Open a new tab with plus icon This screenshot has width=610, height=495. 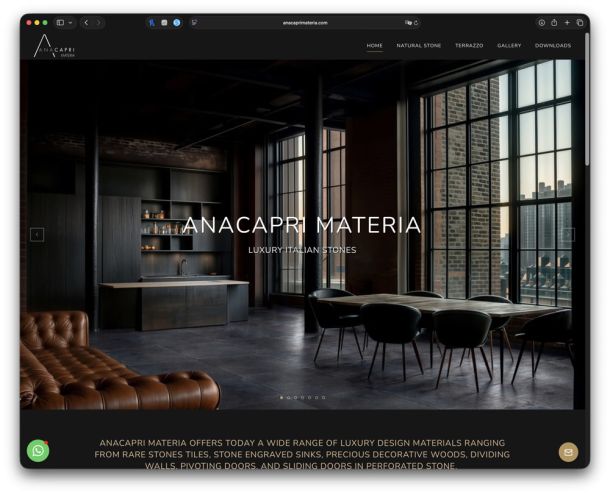(x=567, y=22)
